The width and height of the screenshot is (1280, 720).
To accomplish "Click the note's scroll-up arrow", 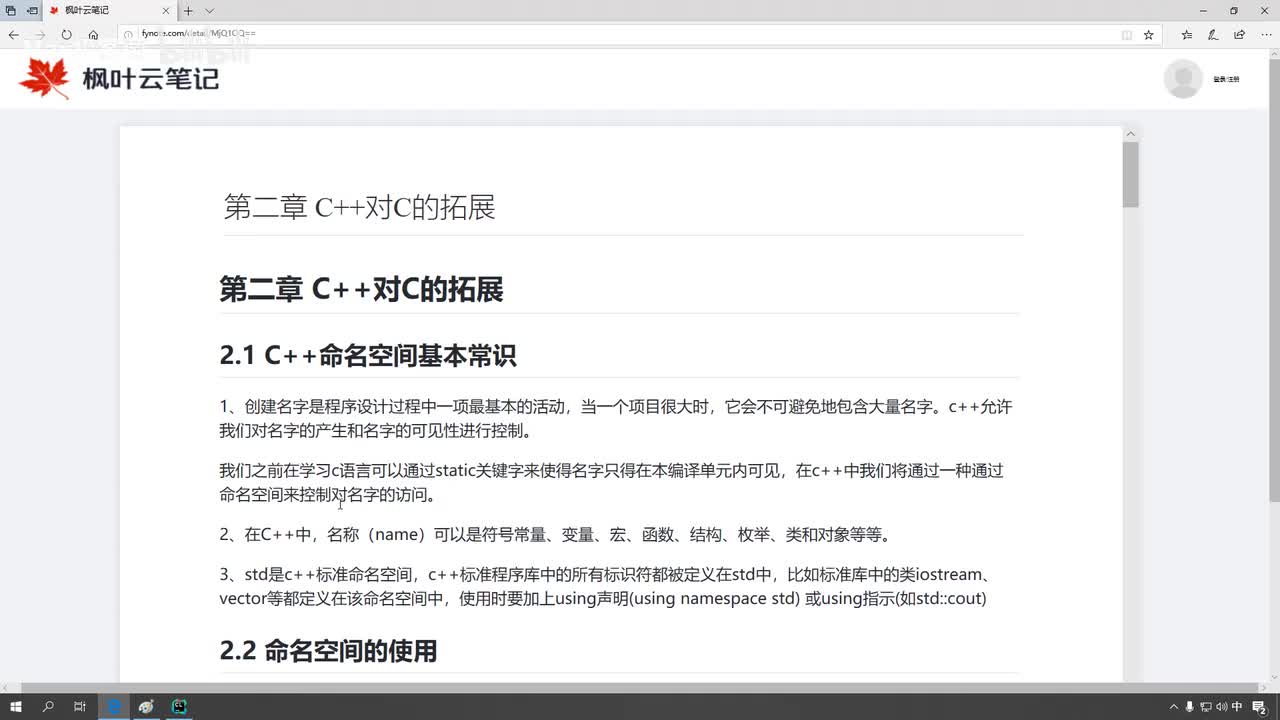I will pos(1131,134).
